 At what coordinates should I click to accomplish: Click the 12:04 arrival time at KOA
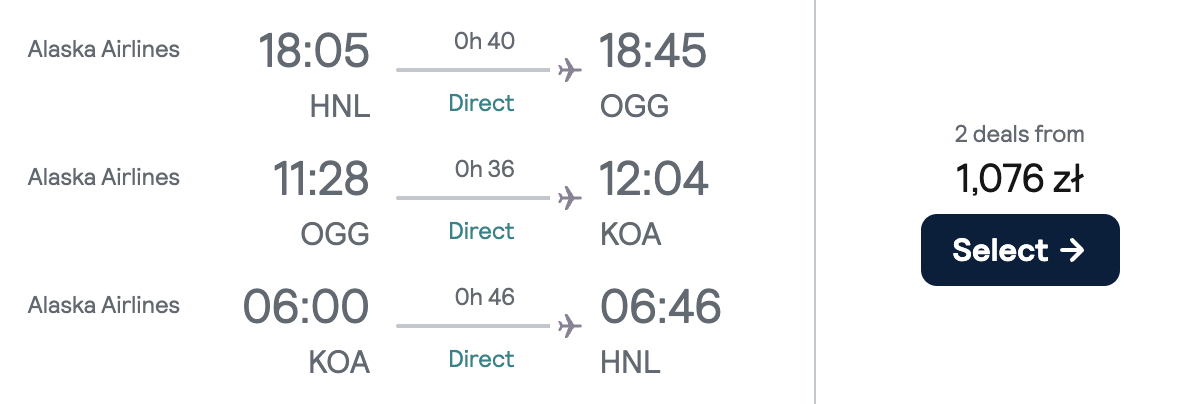tap(654, 179)
